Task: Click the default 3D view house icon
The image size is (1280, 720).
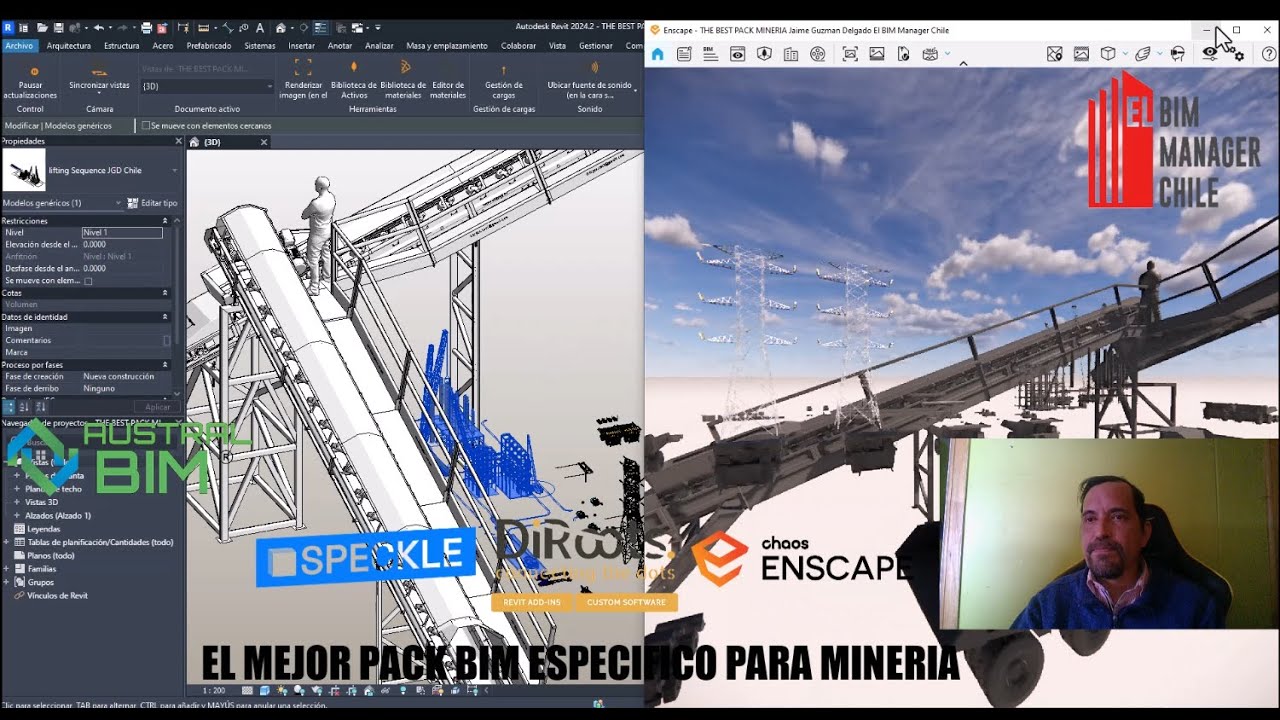Action: click(281, 27)
